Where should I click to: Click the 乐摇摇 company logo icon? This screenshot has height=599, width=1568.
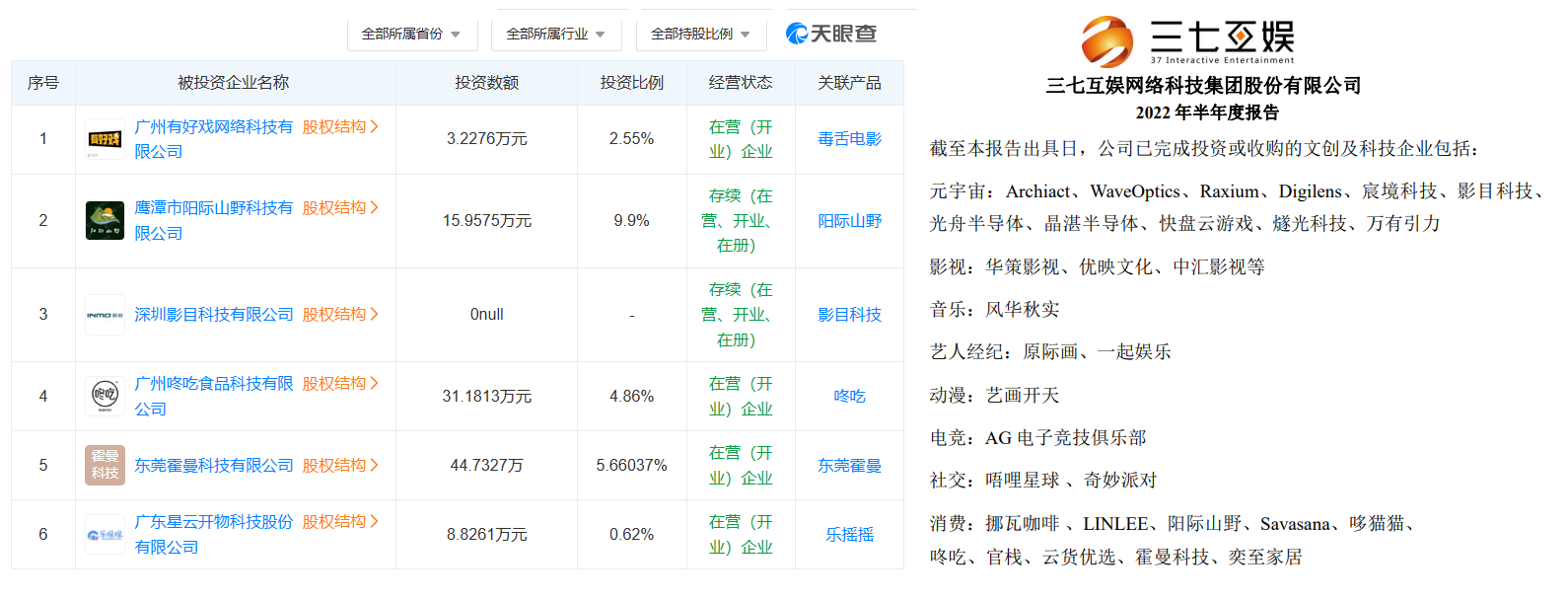(105, 534)
